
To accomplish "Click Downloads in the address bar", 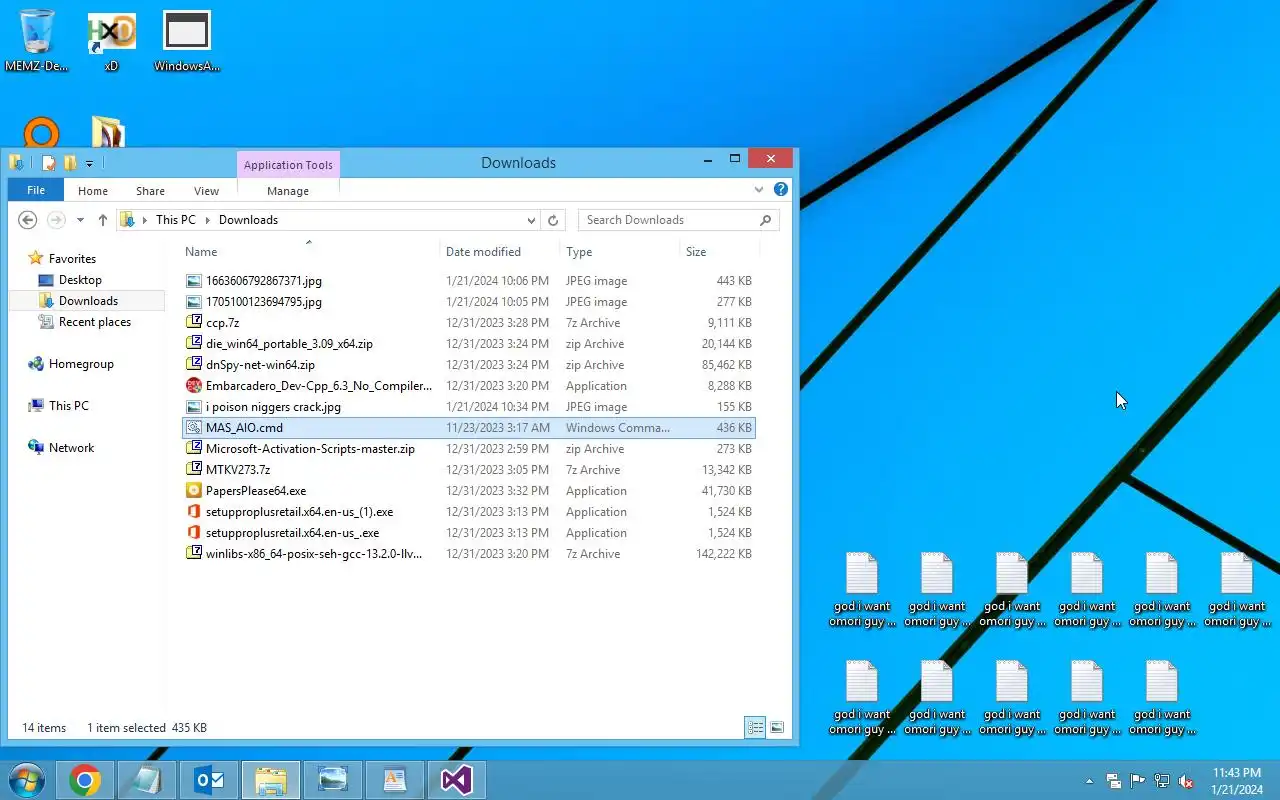I will click(248, 220).
